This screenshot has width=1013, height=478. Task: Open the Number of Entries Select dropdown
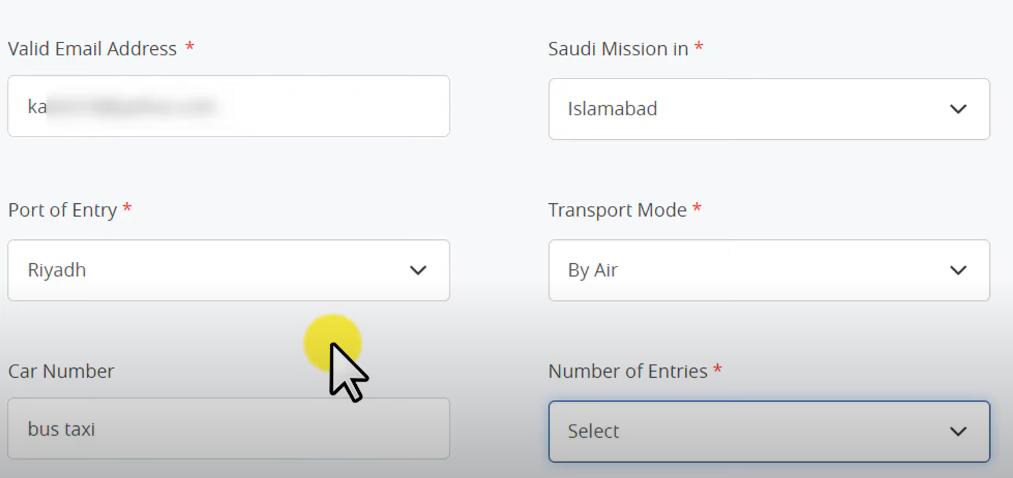coord(769,431)
